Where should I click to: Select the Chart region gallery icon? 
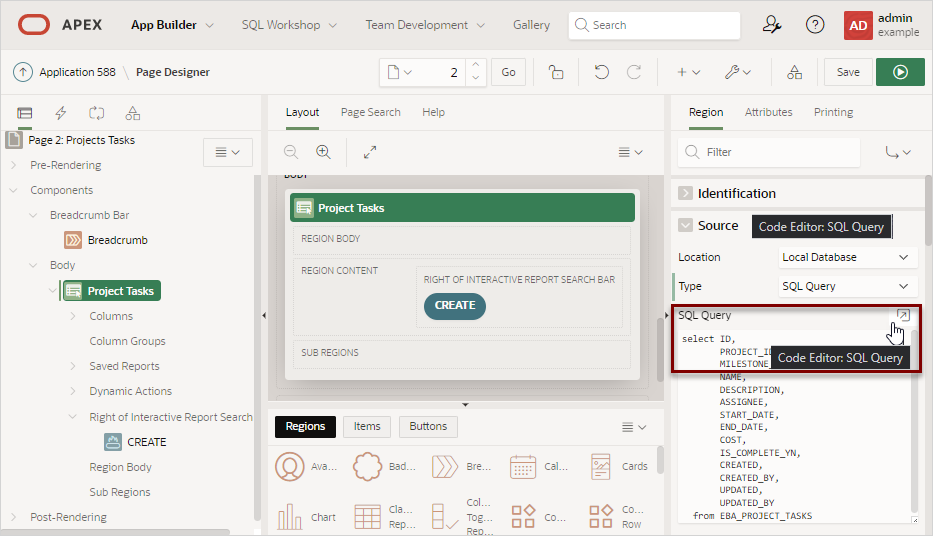pyautogui.click(x=290, y=516)
